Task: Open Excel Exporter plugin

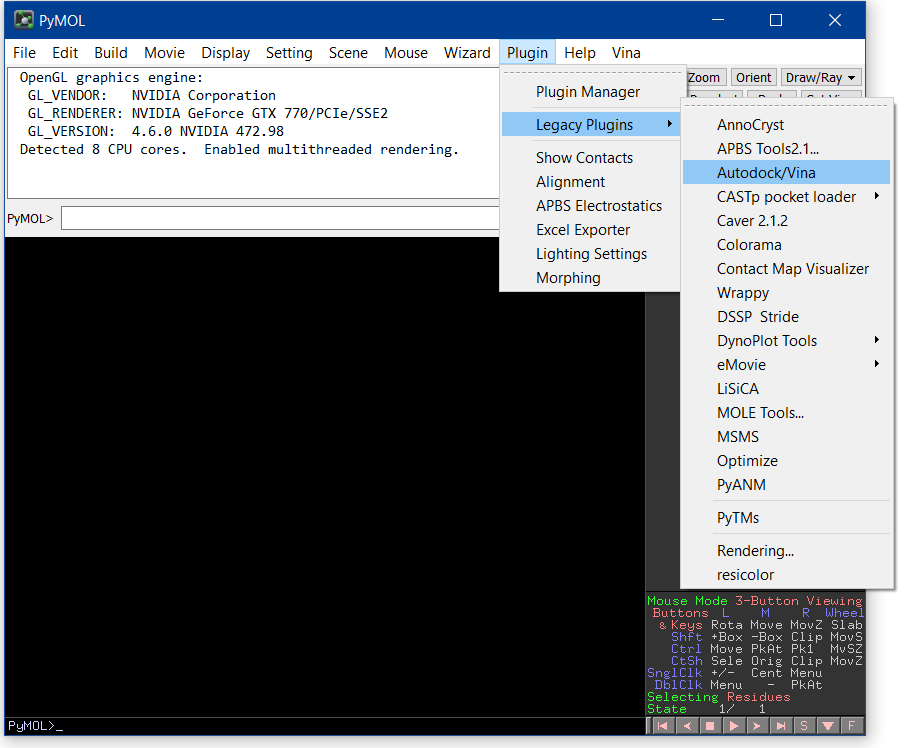Action: (x=591, y=230)
